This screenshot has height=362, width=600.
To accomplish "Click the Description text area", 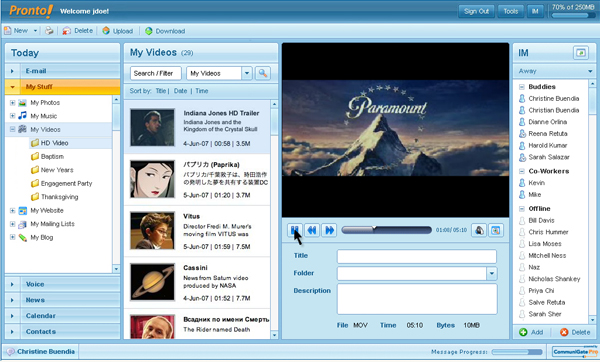I will (x=417, y=299).
